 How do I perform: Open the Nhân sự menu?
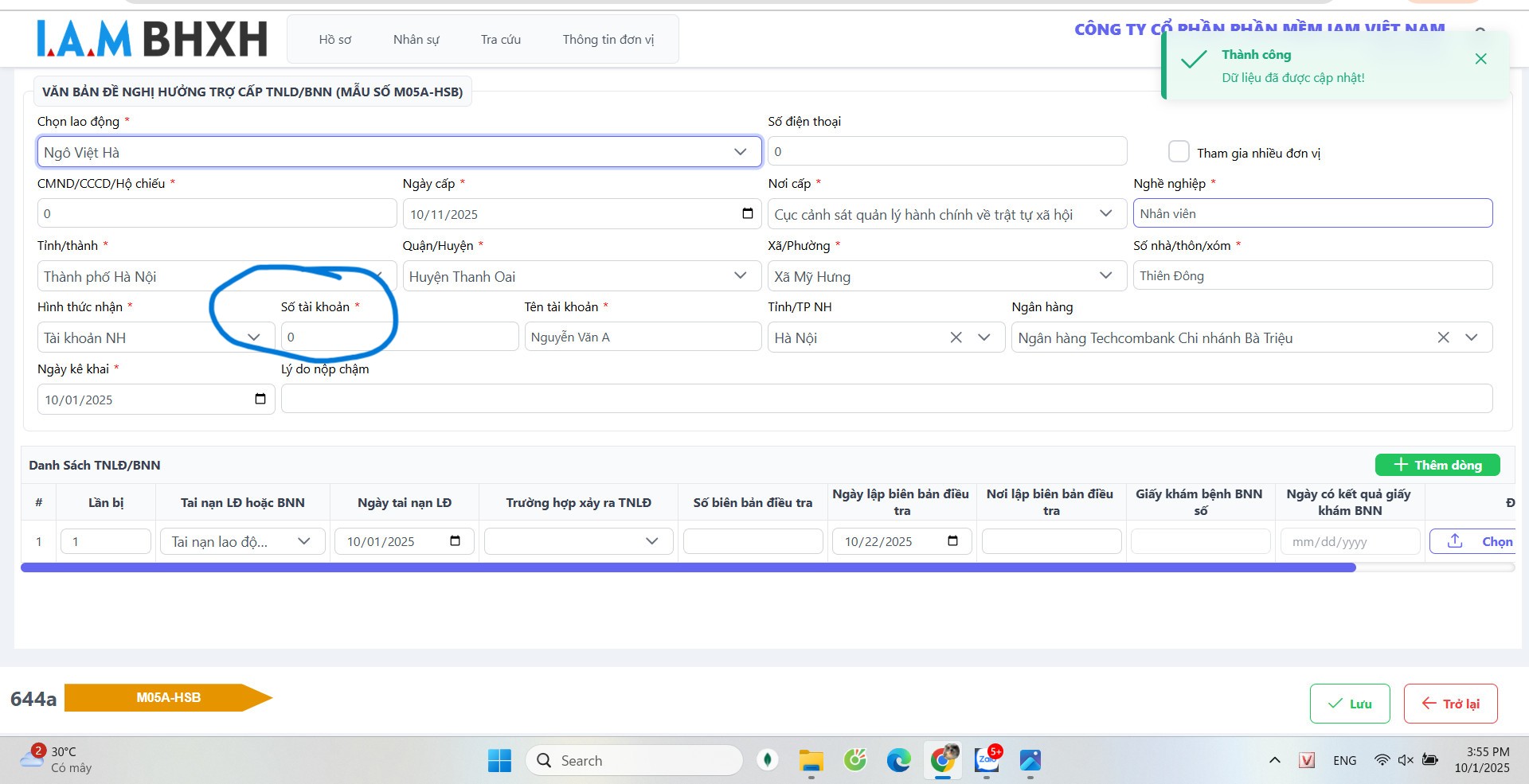click(416, 39)
